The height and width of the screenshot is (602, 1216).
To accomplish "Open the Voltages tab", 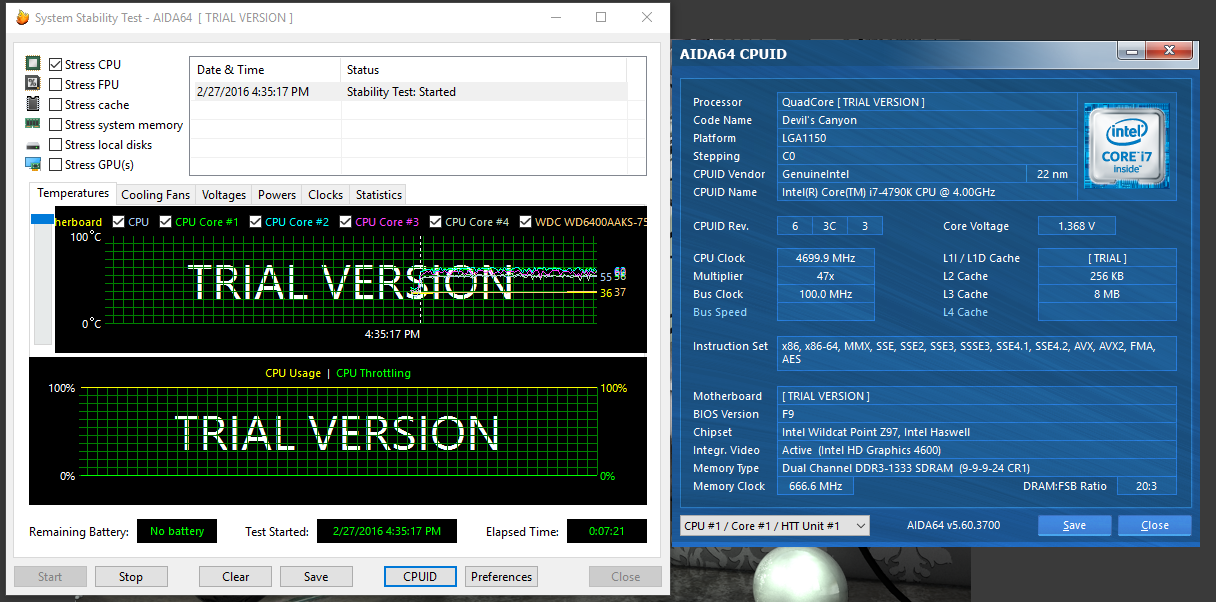I will pyautogui.click(x=223, y=195).
